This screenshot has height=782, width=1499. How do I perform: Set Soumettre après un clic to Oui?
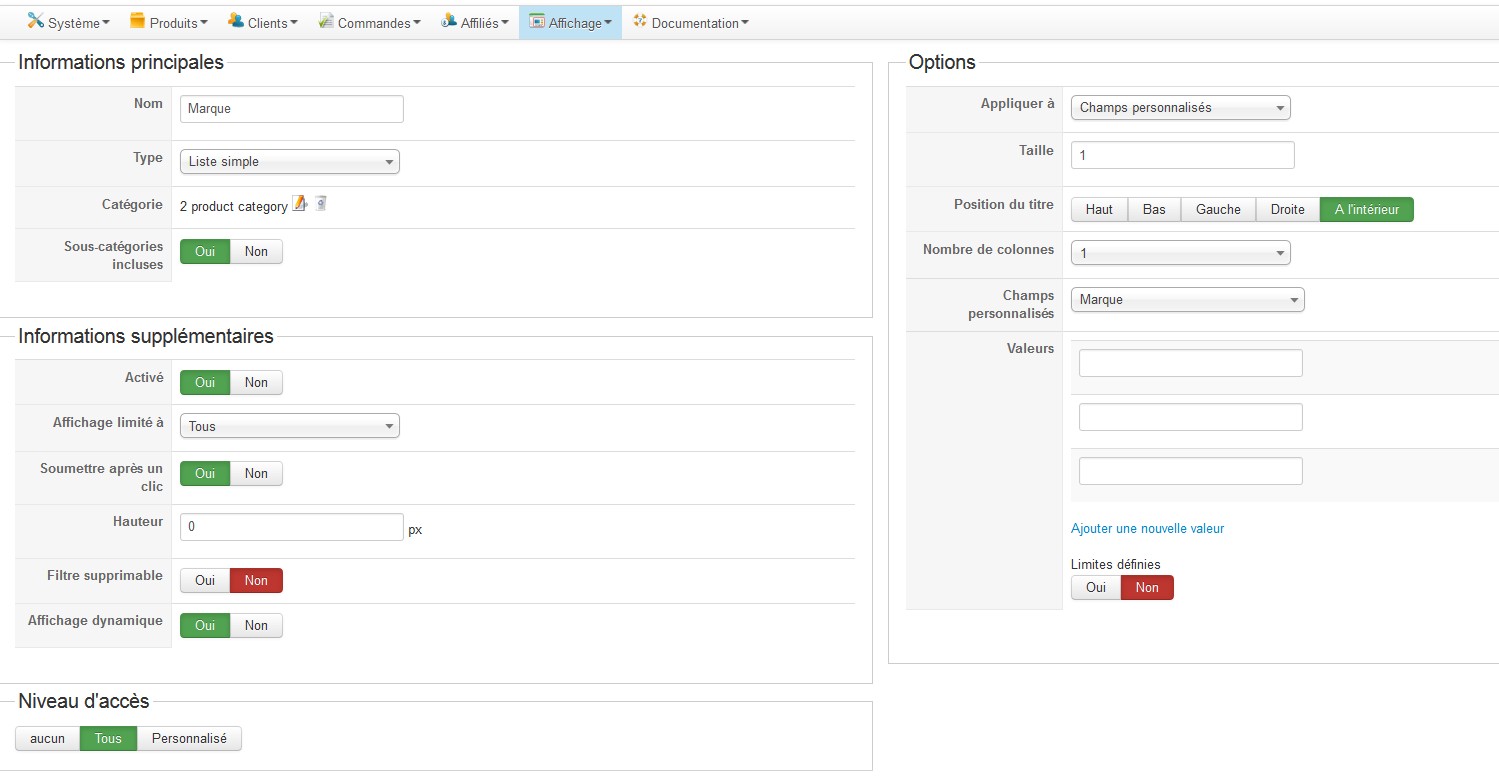(x=205, y=473)
